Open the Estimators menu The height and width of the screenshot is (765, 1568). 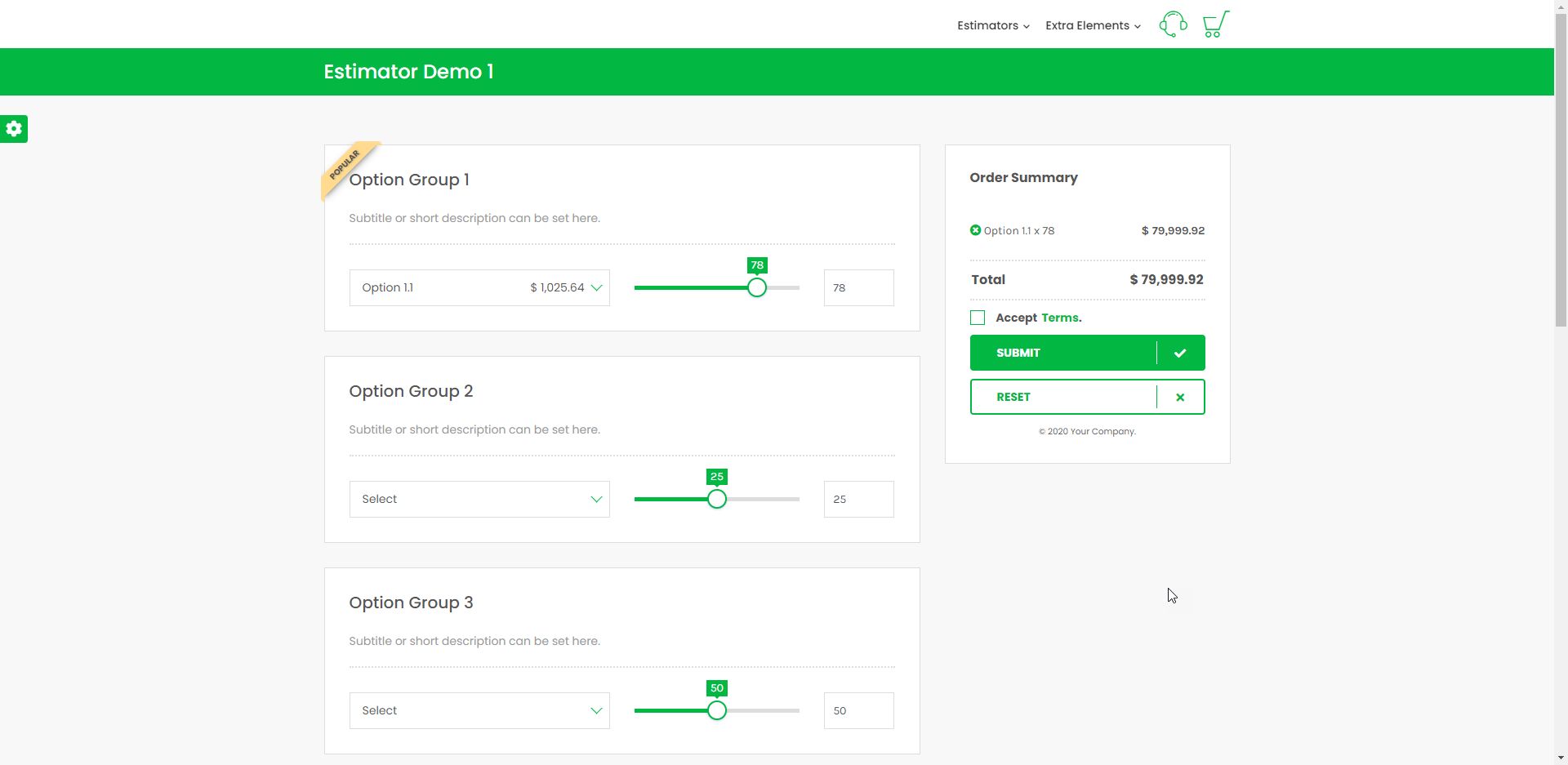pyautogui.click(x=992, y=25)
